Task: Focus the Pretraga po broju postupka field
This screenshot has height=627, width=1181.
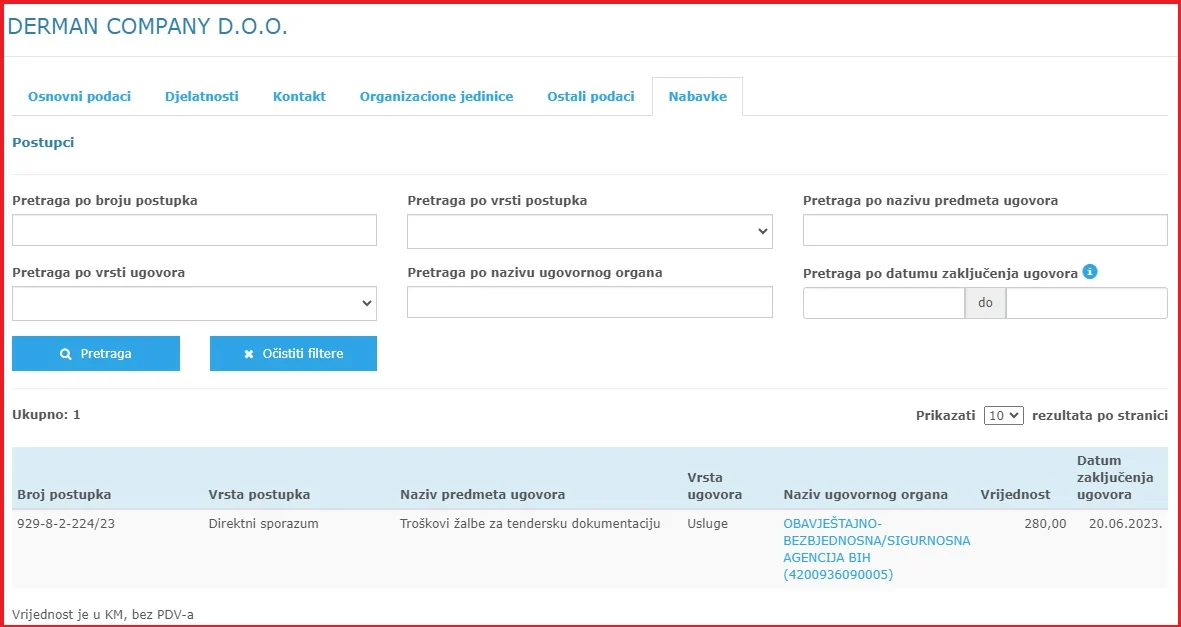Action: (x=194, y=230)
